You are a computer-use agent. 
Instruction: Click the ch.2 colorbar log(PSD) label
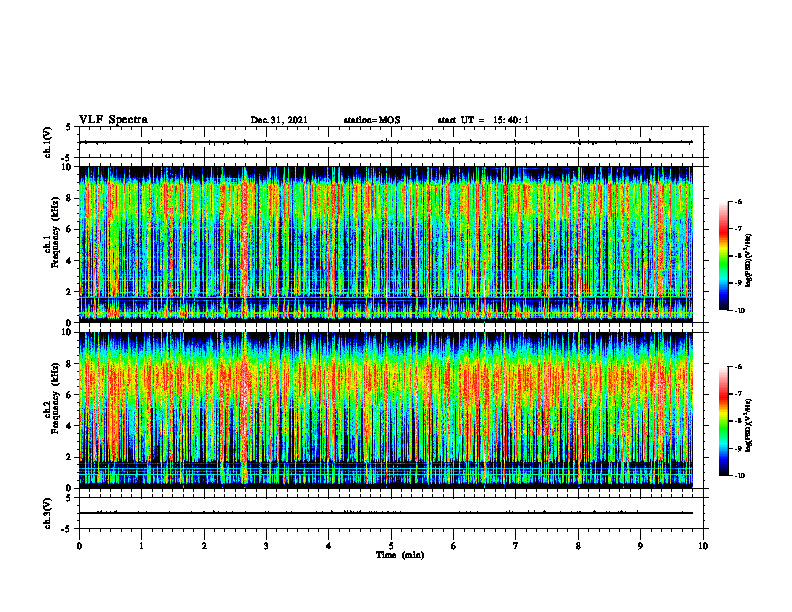point(749,426)
